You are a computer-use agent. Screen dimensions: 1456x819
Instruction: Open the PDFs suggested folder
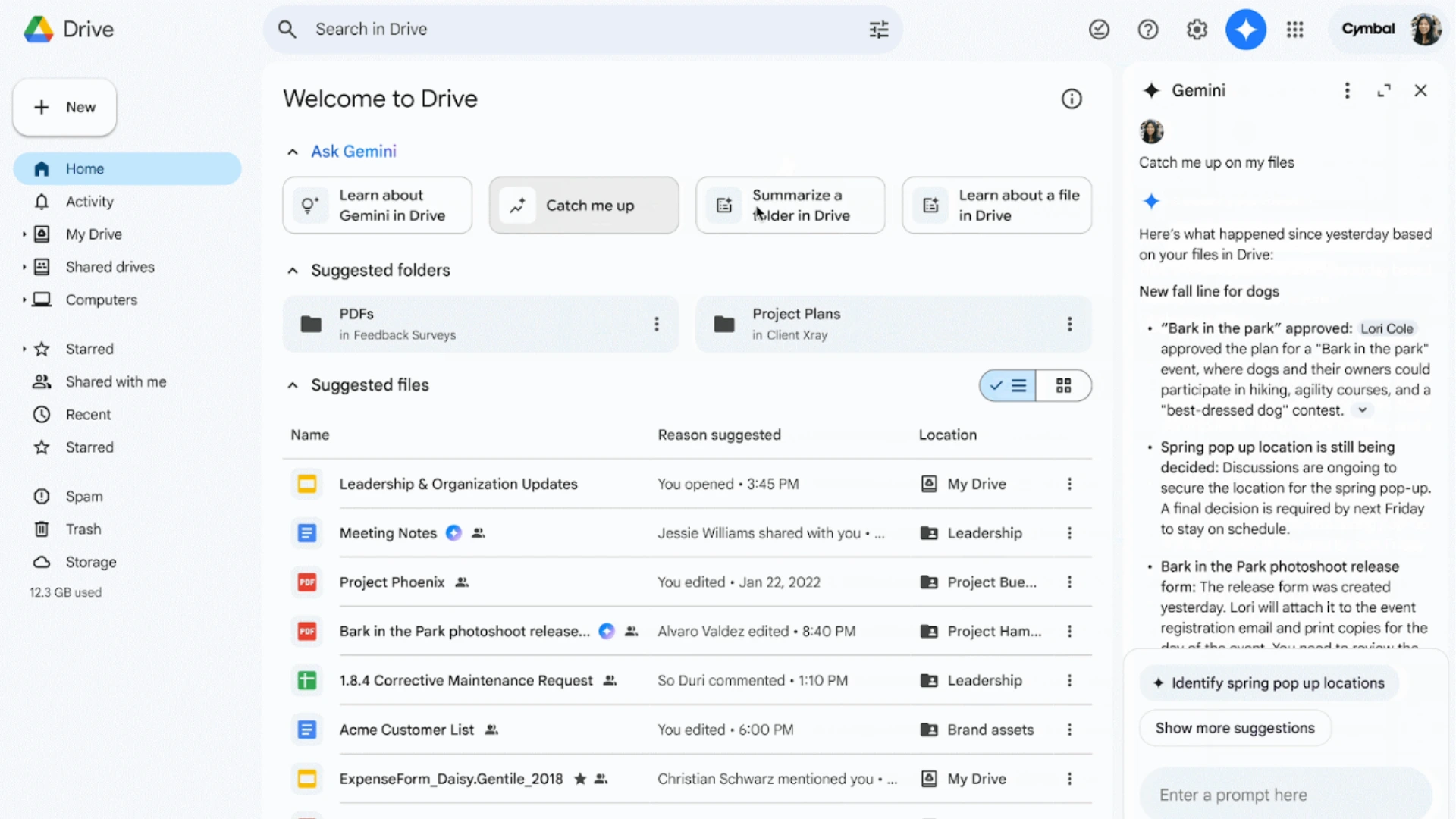(x=481, y=325)
